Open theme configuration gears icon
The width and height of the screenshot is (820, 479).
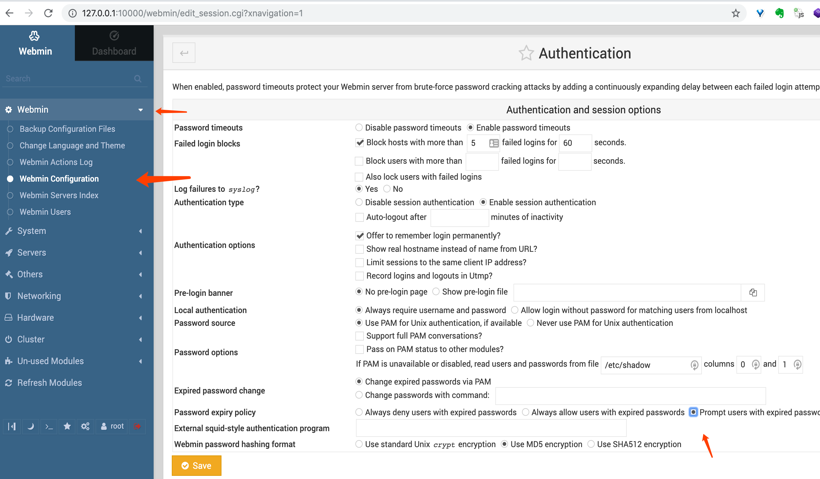(x=85, y=426)
